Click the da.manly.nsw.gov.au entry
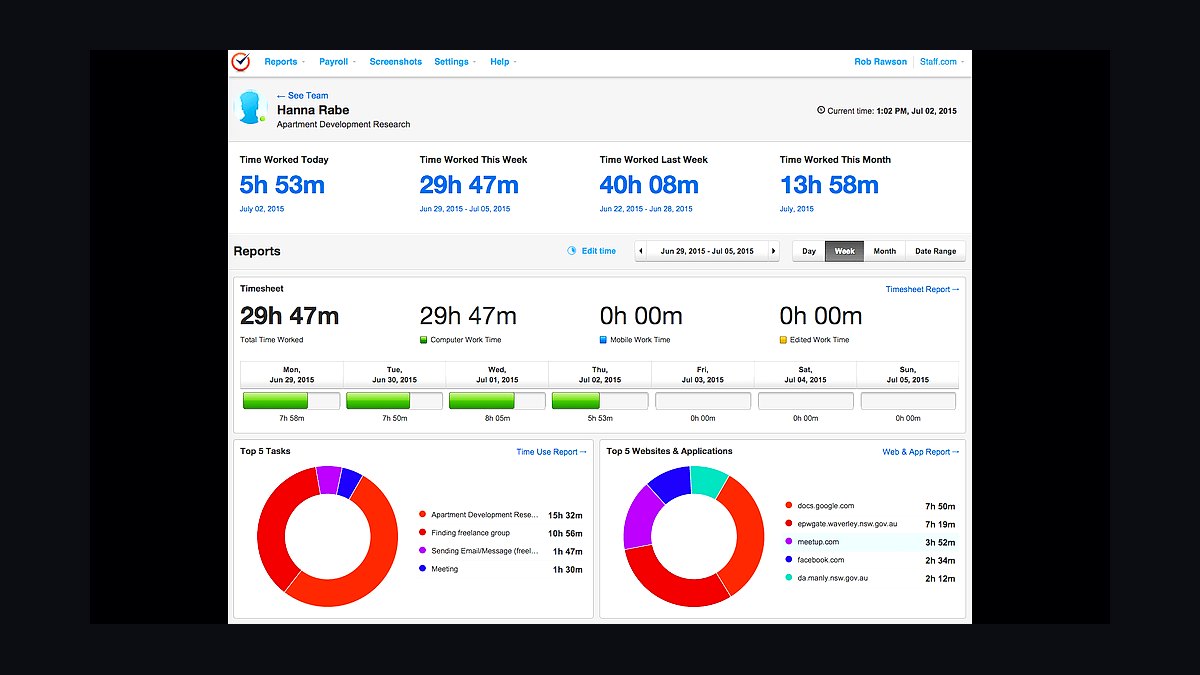Viewport: 1200px width, 675px height. 832,578
